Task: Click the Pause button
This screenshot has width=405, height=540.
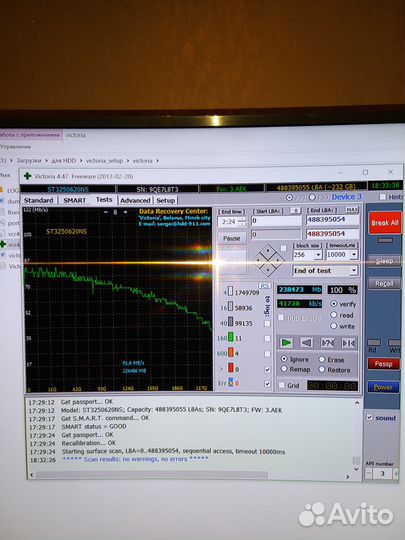Action: pos(232,238)
